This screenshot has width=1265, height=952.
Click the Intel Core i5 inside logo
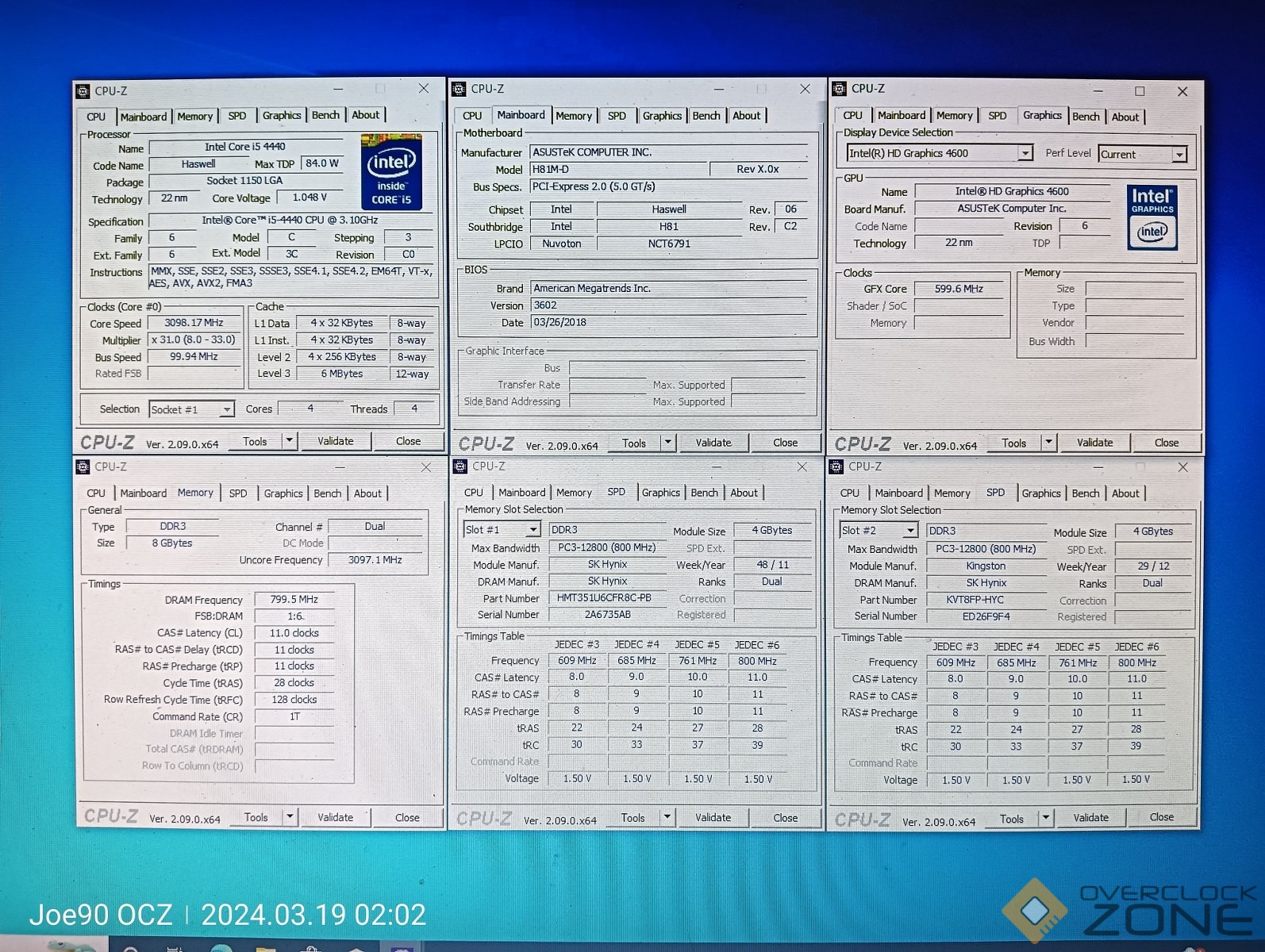[391, 171]
